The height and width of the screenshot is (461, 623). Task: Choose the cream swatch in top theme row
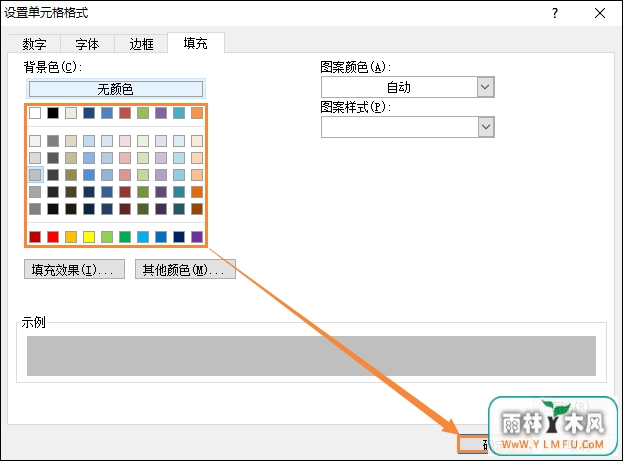[x=71, y=113]
